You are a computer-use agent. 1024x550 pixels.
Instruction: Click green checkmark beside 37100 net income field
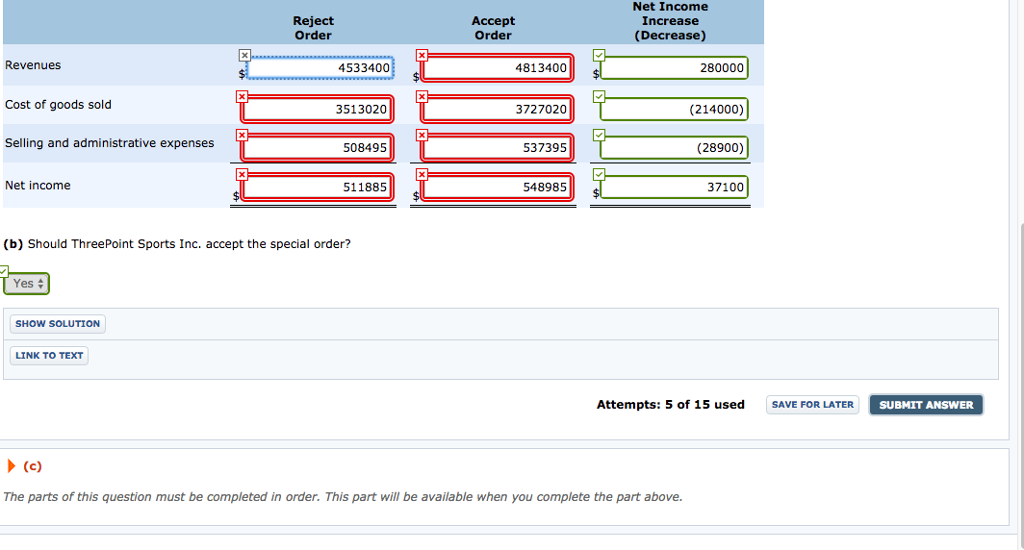(x=599, y=174)
